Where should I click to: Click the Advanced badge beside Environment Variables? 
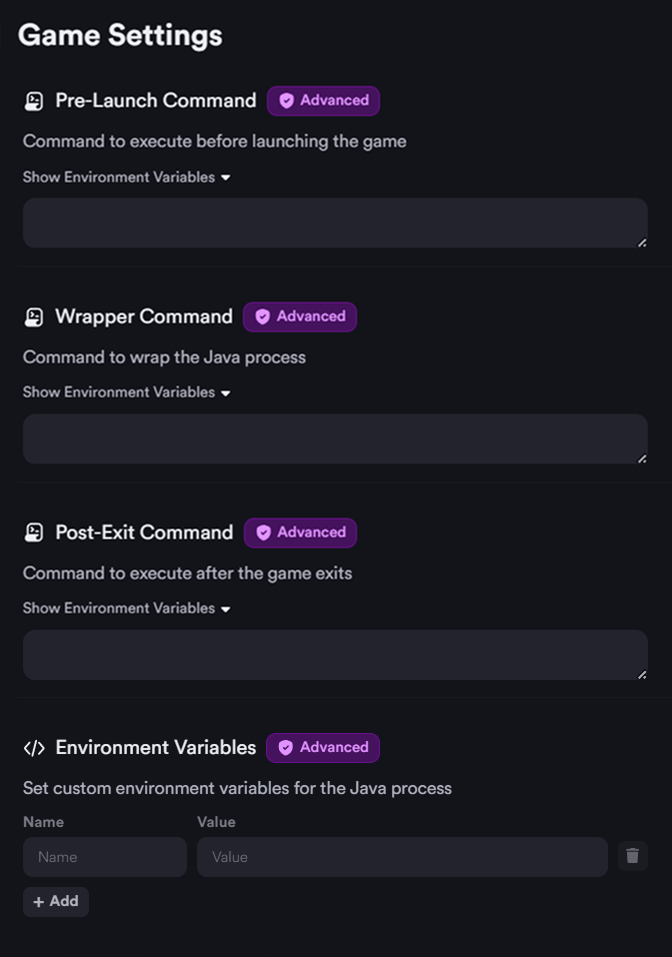click(323, 748)
